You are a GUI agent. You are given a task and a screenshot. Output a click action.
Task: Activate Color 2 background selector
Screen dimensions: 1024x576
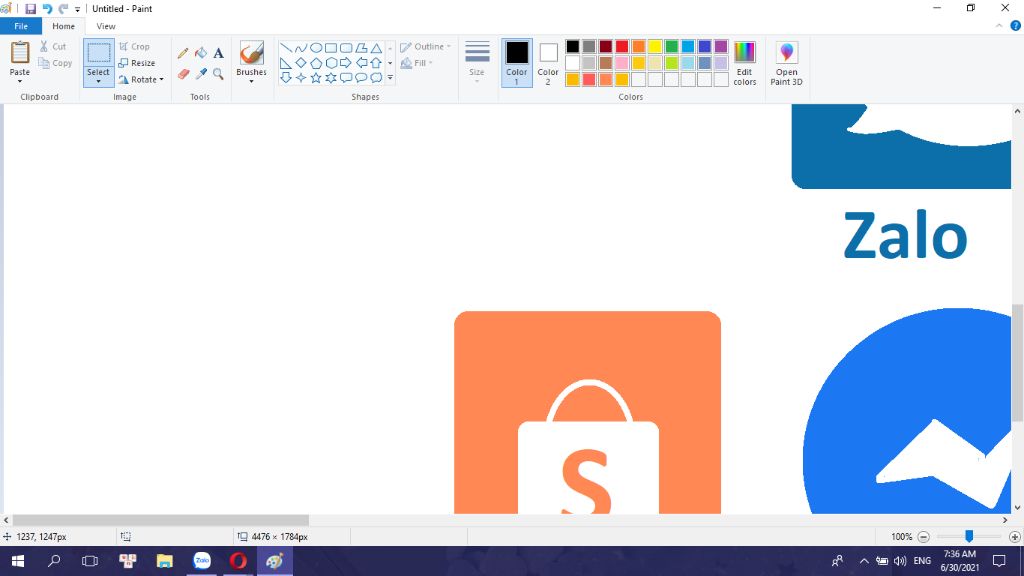point(548,63)
